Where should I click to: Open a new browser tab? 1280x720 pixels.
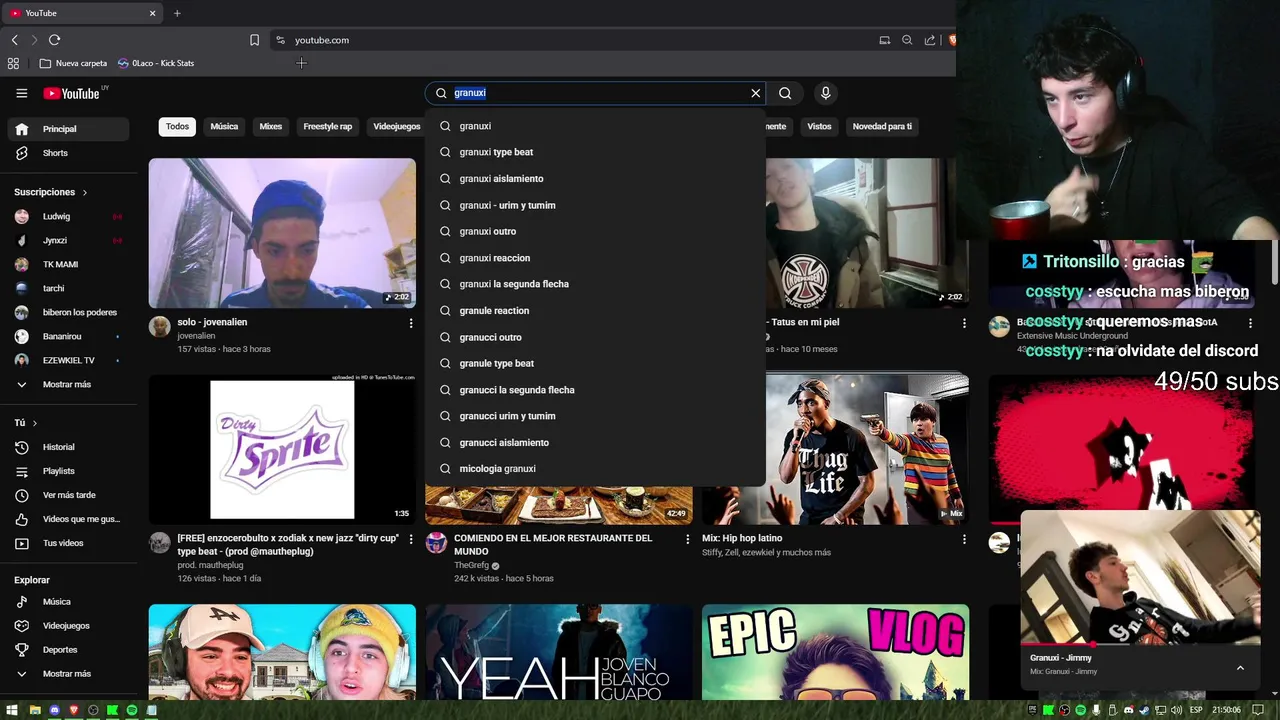pos(177,13)
